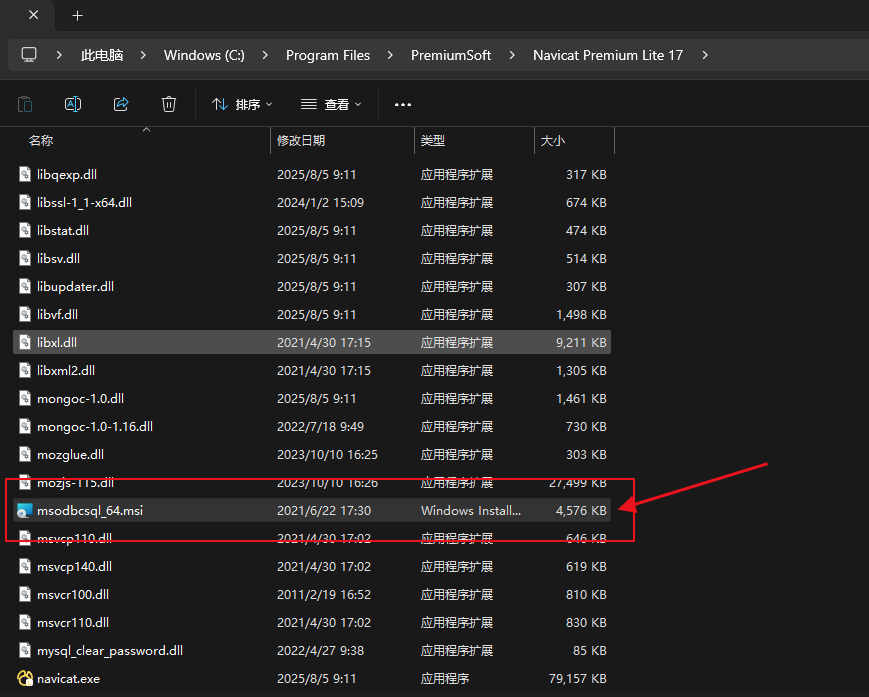Click the Paste clipboard icon
869x697 pixels.
pos(25,104)
